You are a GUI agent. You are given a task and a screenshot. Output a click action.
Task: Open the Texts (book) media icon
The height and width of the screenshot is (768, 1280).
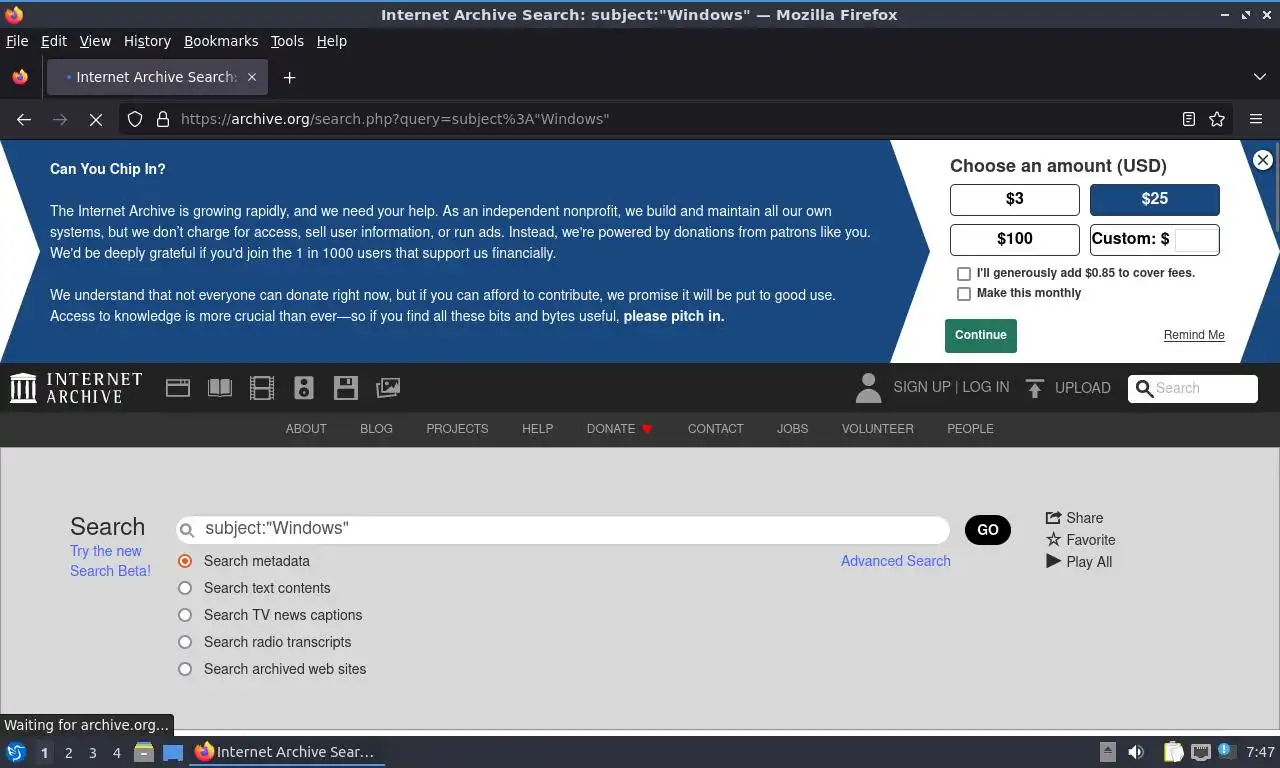(220, 388)
